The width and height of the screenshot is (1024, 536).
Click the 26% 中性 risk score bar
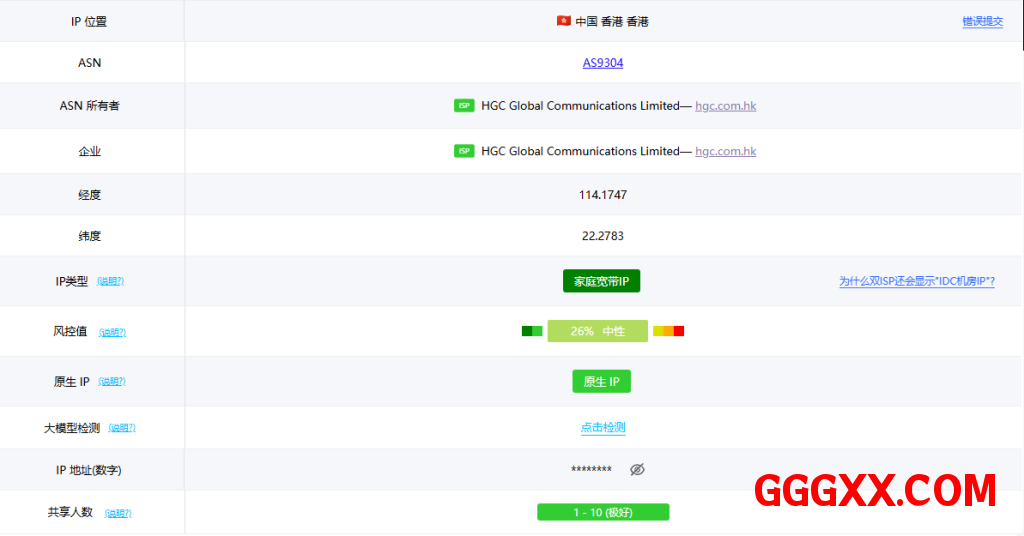(597, 331)
